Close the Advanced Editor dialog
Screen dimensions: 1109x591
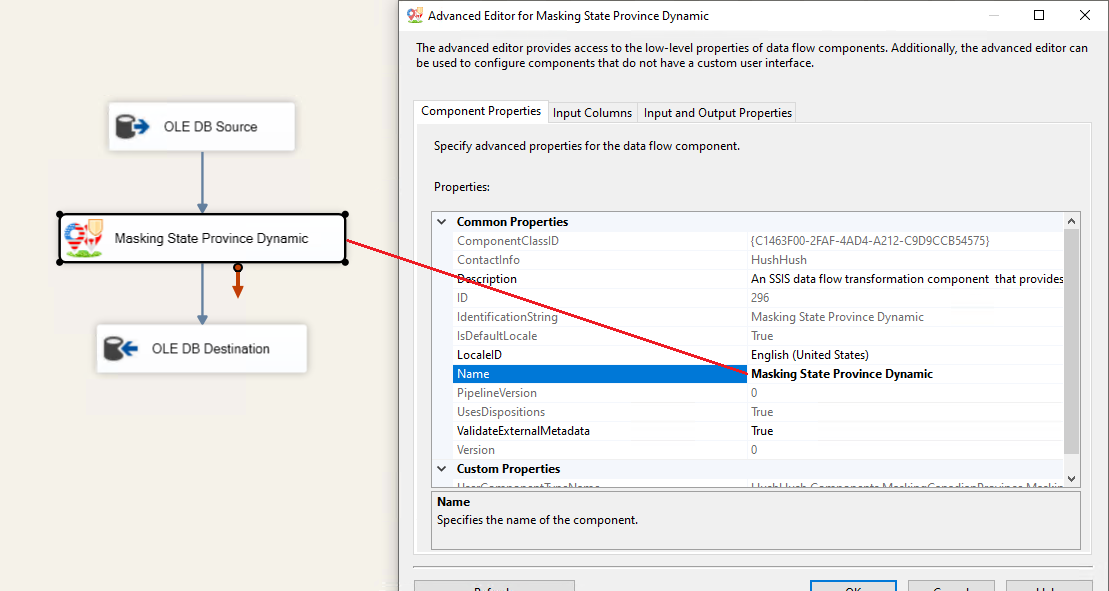pos(1085,15)
